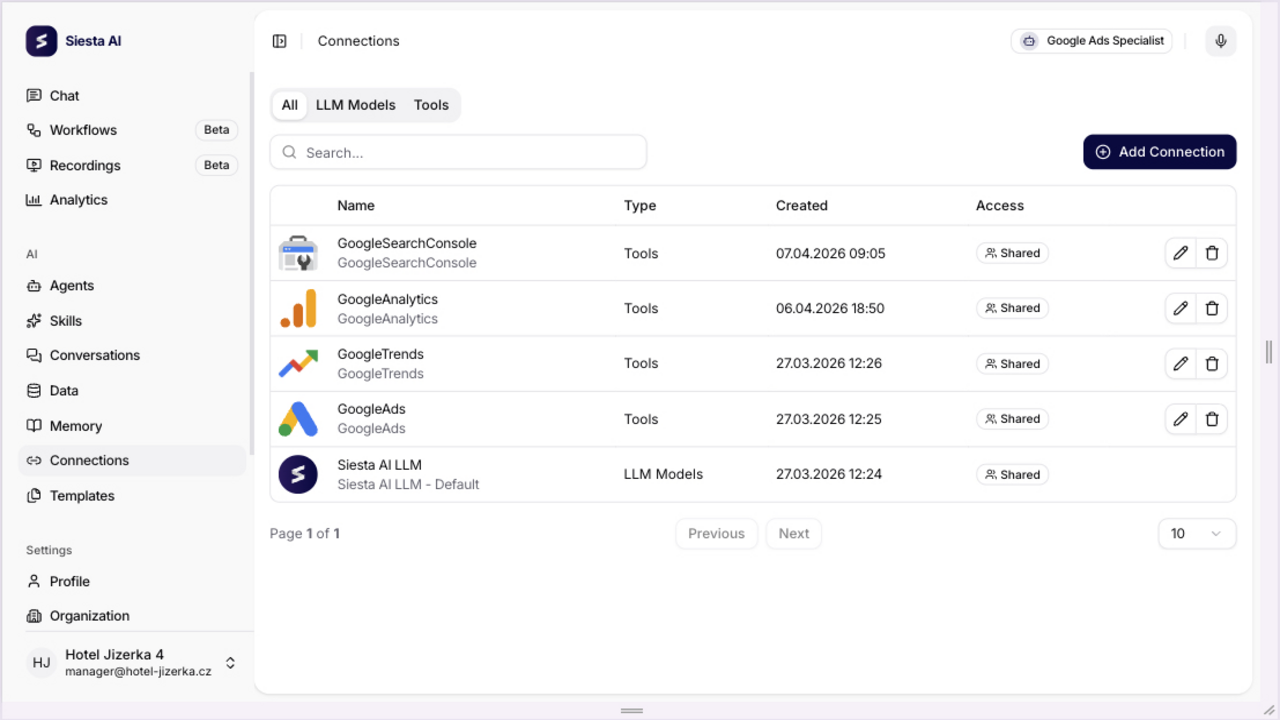Click the Google Ads Specialist agent button
The height and width of the screenshot is (720, 1280).
[x=1092, y=41]
